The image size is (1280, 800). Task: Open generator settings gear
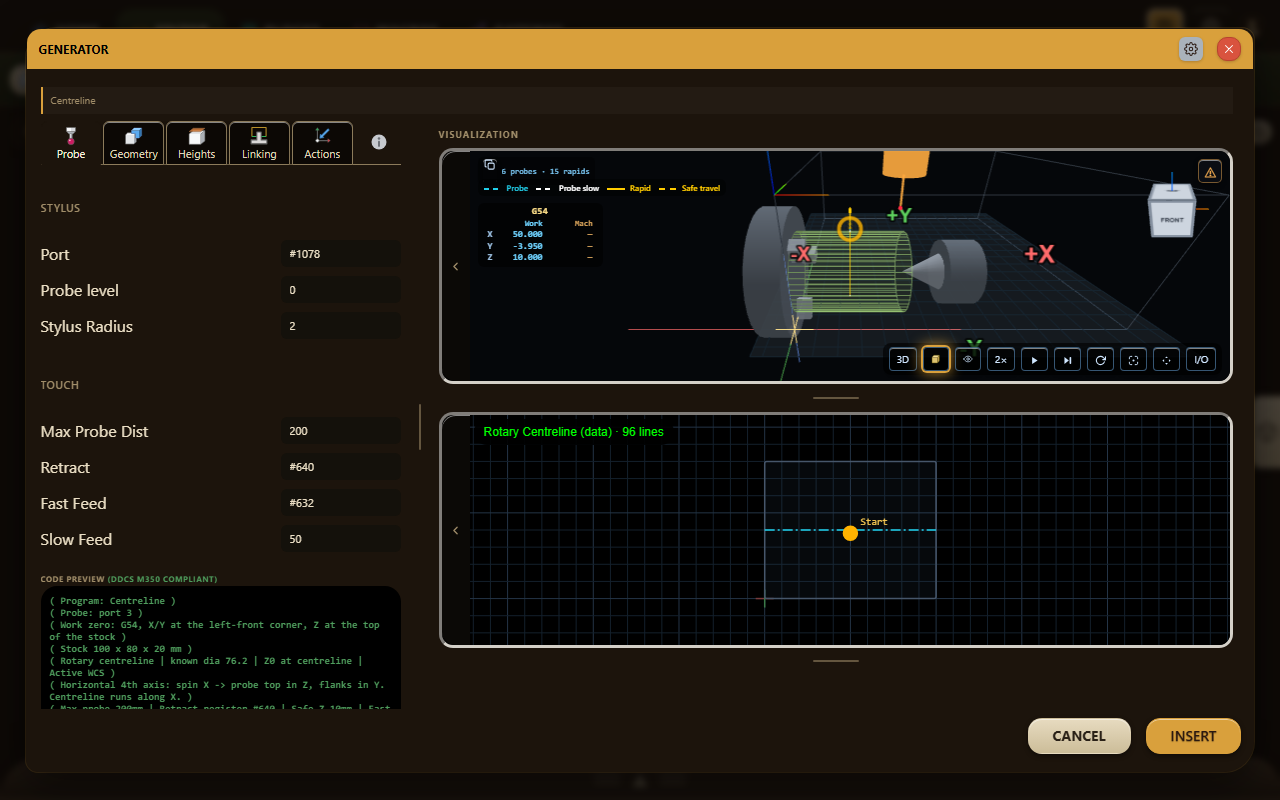click(x=1191, y=49)
